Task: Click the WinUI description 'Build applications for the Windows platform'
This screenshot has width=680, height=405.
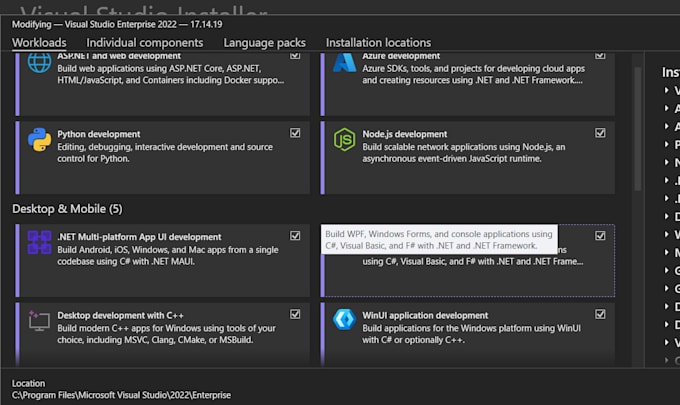Action: [471, 334]
